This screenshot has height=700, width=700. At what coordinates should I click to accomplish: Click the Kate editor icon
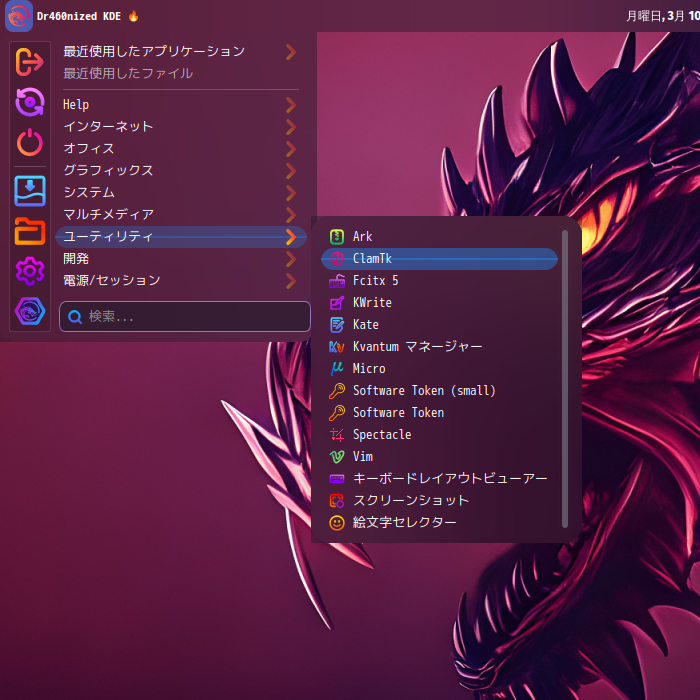[x=337, y=325]
